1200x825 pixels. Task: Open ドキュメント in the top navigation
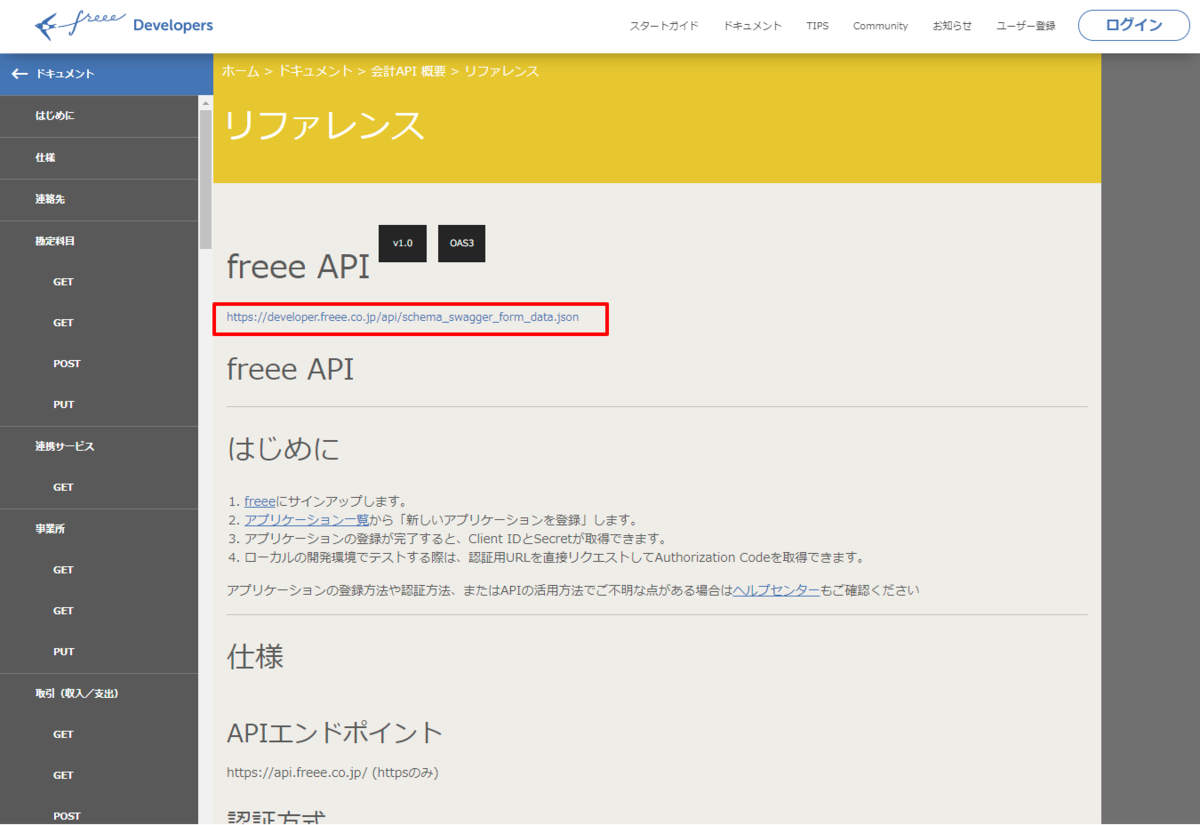pyautogui.click(x=753, y=26)
